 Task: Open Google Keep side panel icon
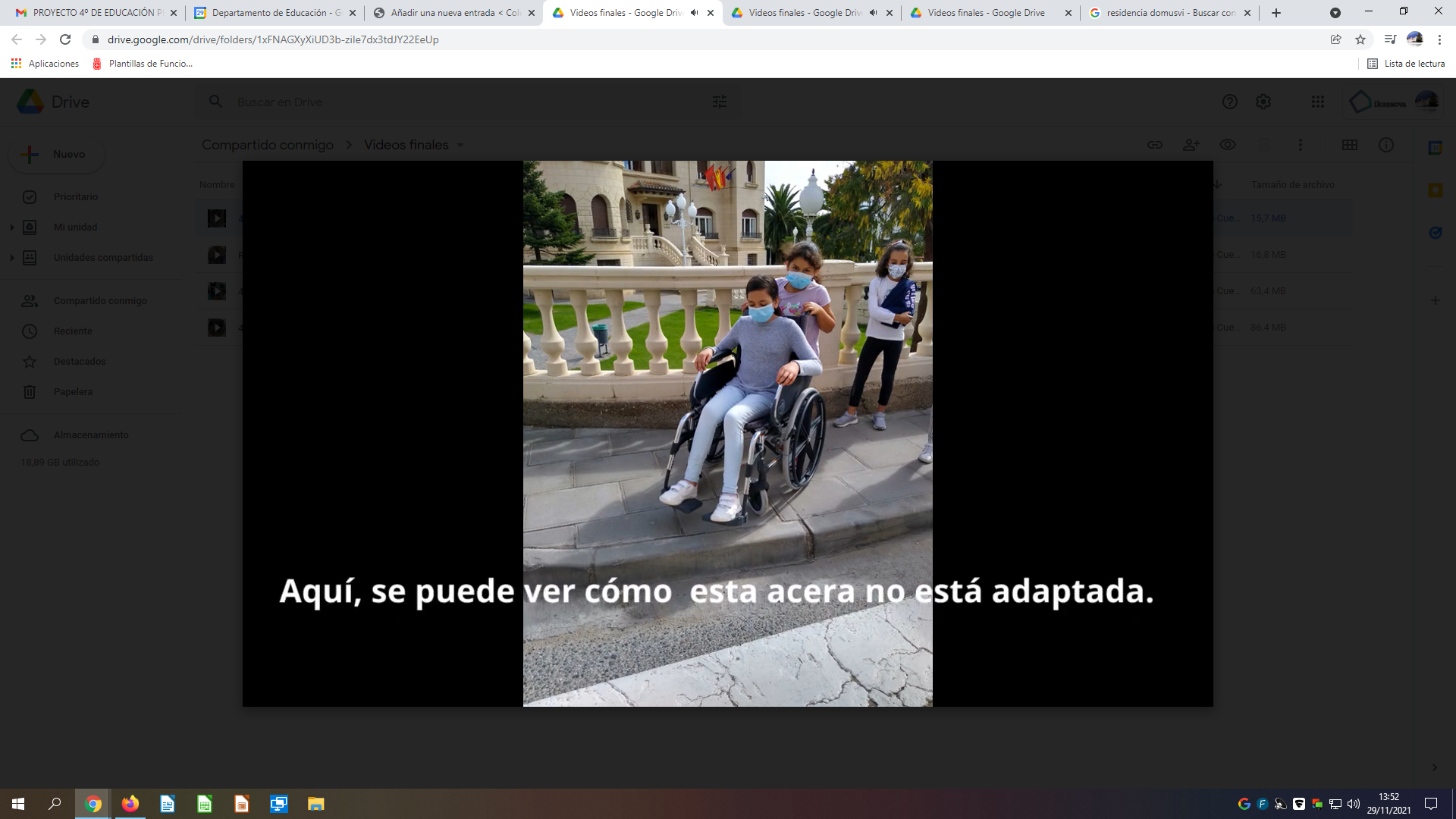tap(1436, 190)
